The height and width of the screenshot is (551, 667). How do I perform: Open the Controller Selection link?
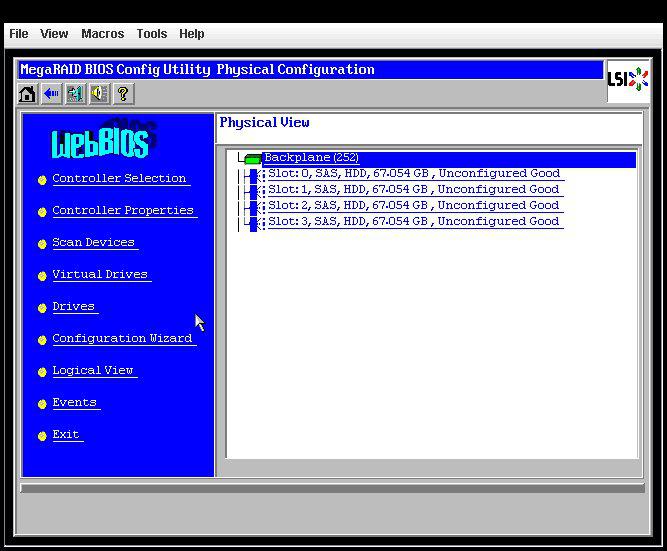[119, 179]
